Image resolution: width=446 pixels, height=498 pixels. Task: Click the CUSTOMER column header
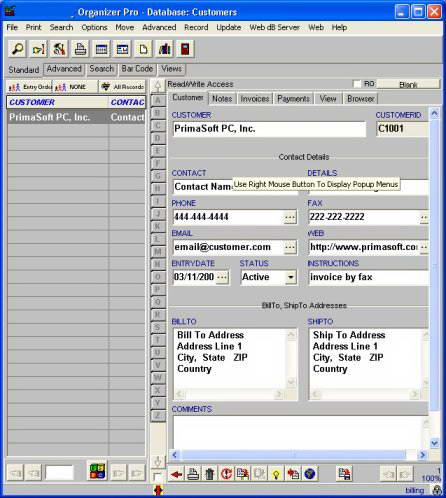(x=57, y=102)
